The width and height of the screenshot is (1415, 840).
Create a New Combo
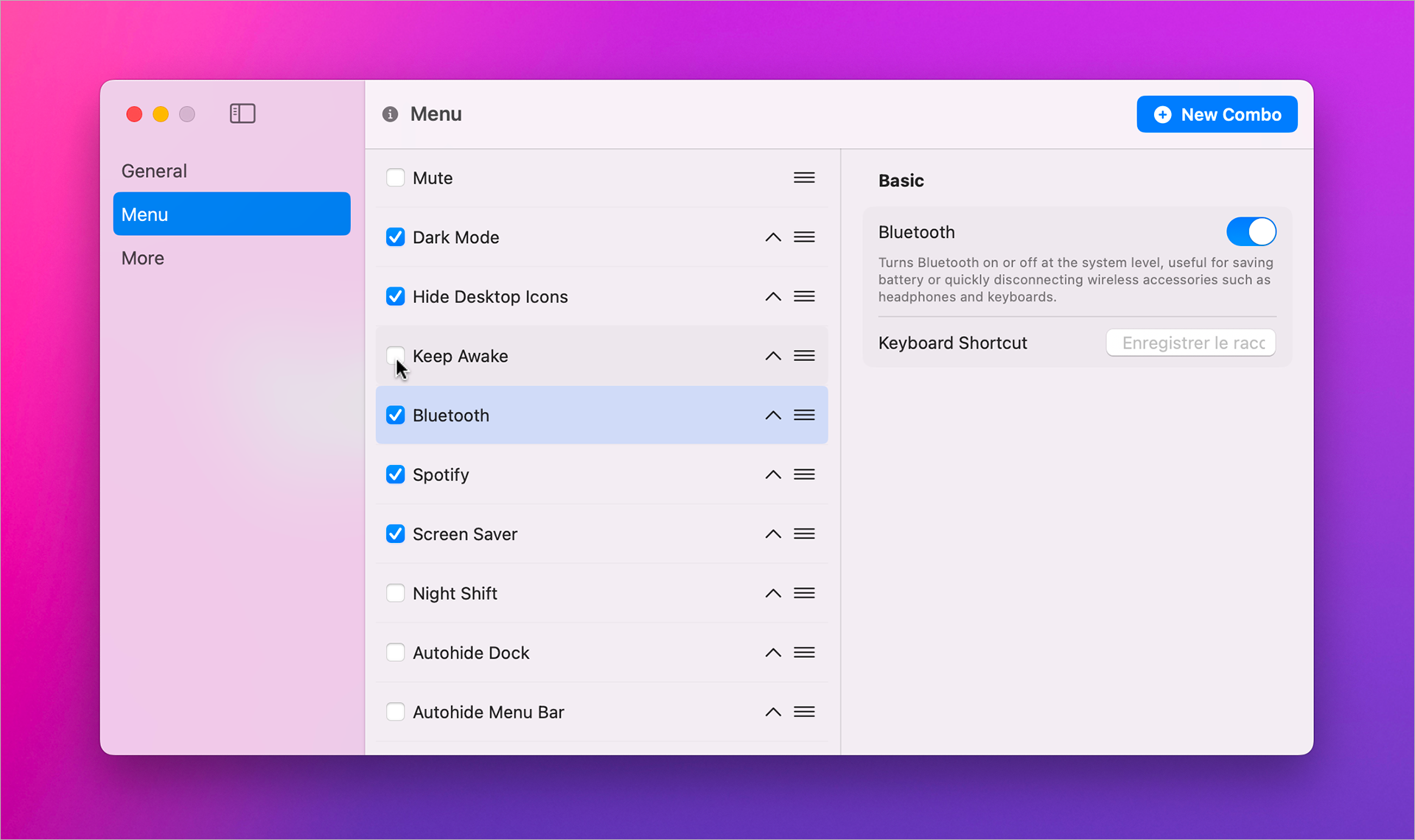pos(1217,114)
